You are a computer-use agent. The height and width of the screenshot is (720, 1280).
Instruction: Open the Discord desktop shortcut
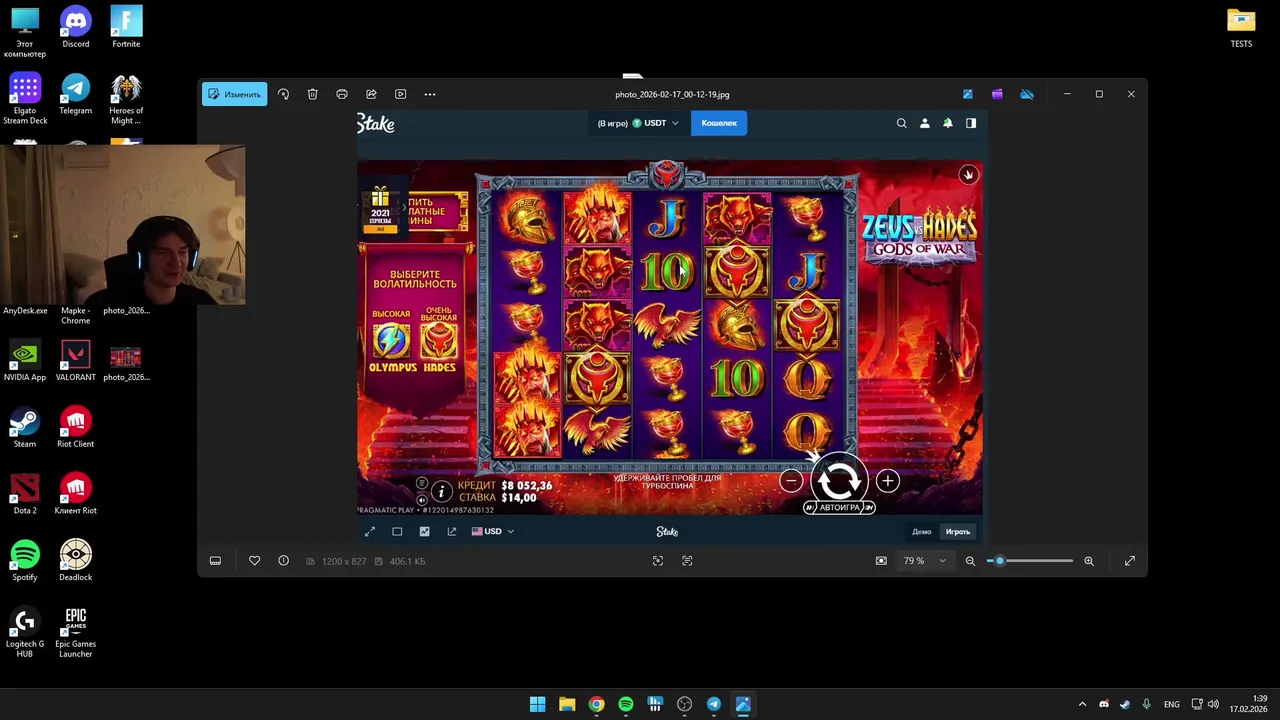tap(76, 27)
